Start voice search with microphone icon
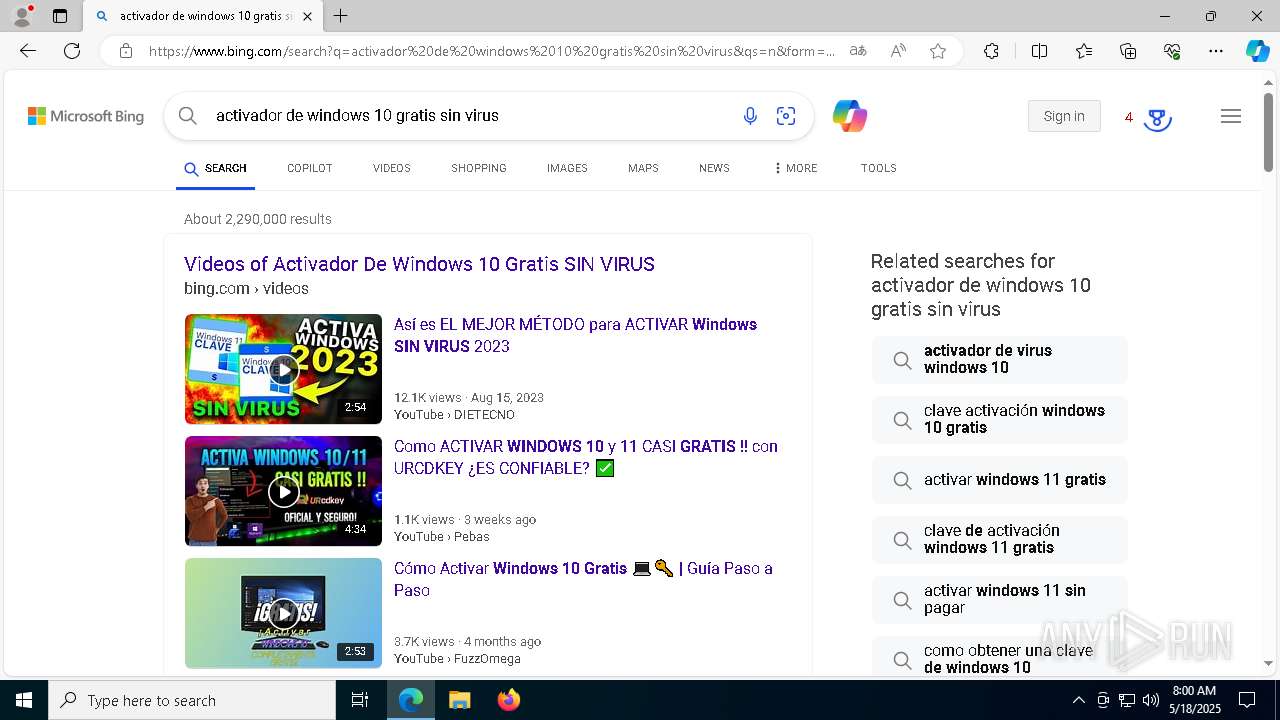This screenshot has height=720, width=1280. (x=750, y=116)
